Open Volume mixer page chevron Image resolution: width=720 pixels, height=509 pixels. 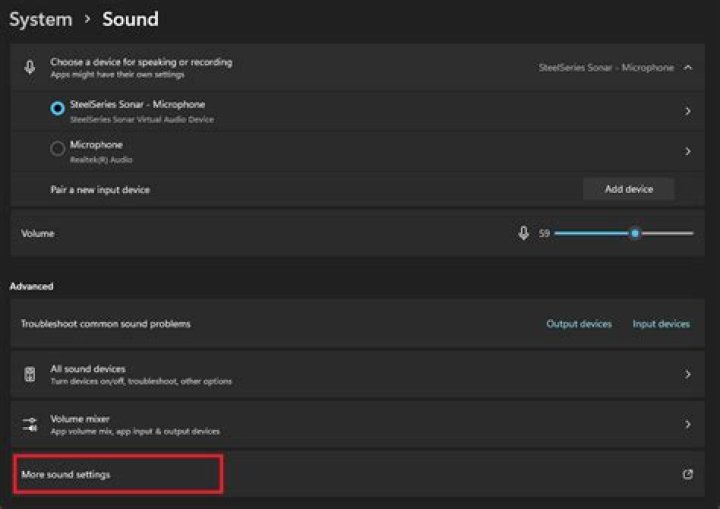688,424
